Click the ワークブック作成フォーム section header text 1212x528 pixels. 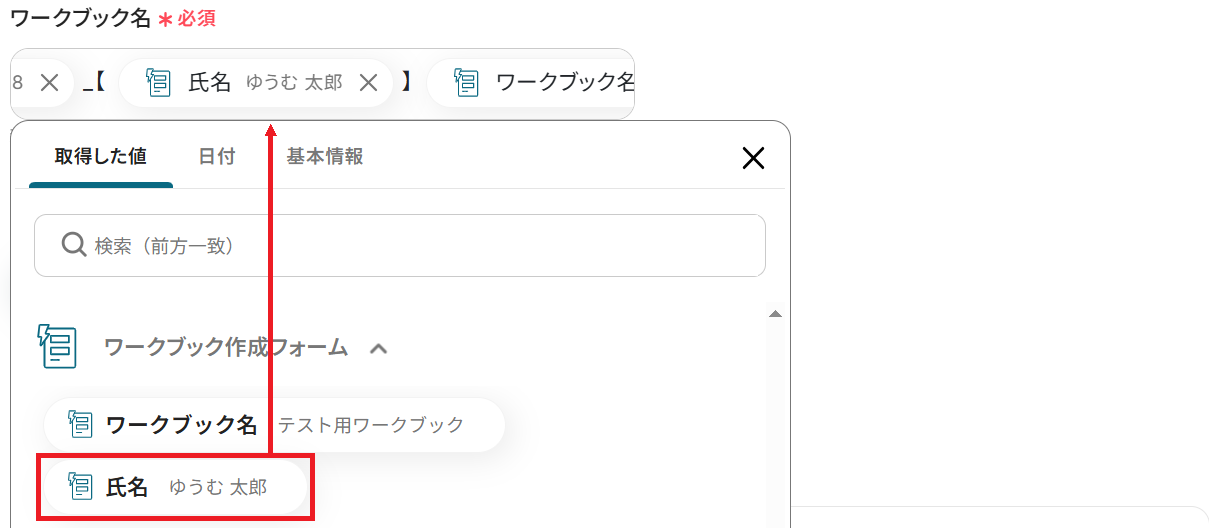[226, 347]
